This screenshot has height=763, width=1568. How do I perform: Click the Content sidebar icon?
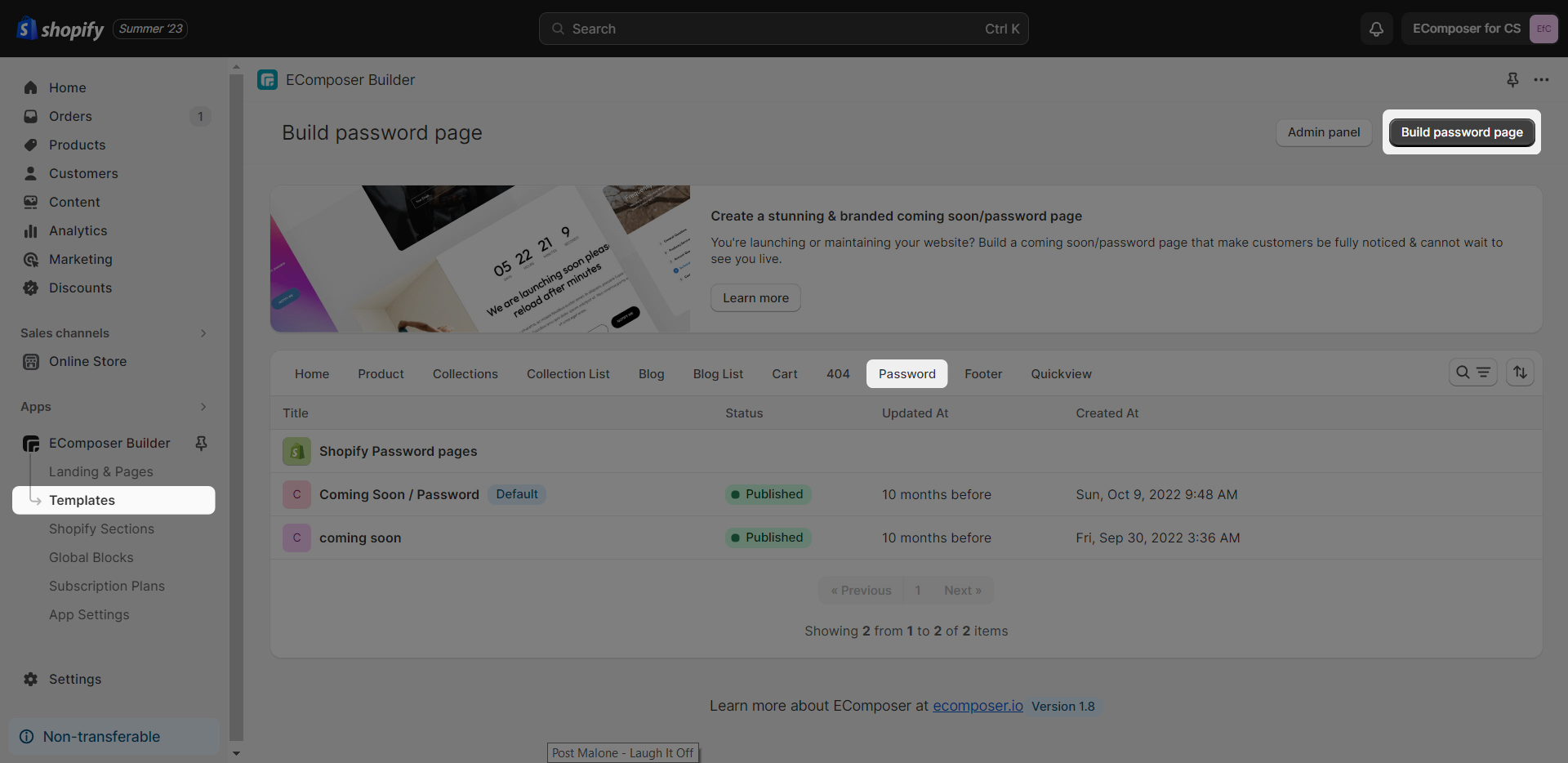click(31, 202)
